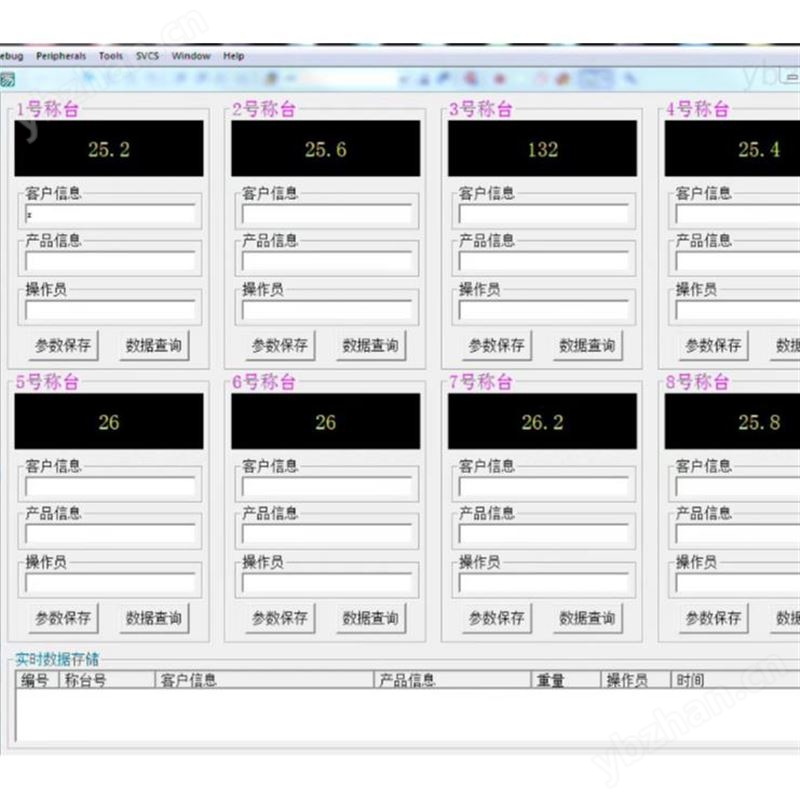
Task: Focus 产品信息 field of 8号称台
Action: (x=738, y=534)
